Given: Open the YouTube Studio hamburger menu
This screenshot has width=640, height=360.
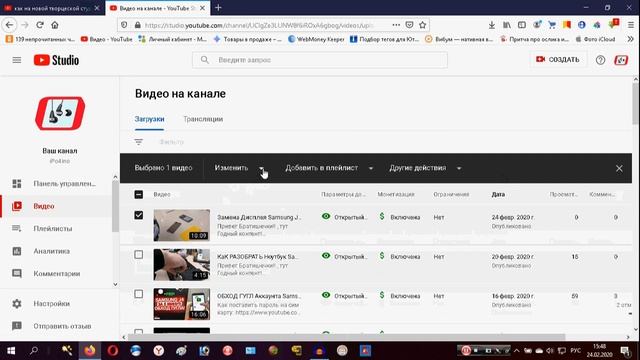Looking at the screenshot, I should point(17,60).
